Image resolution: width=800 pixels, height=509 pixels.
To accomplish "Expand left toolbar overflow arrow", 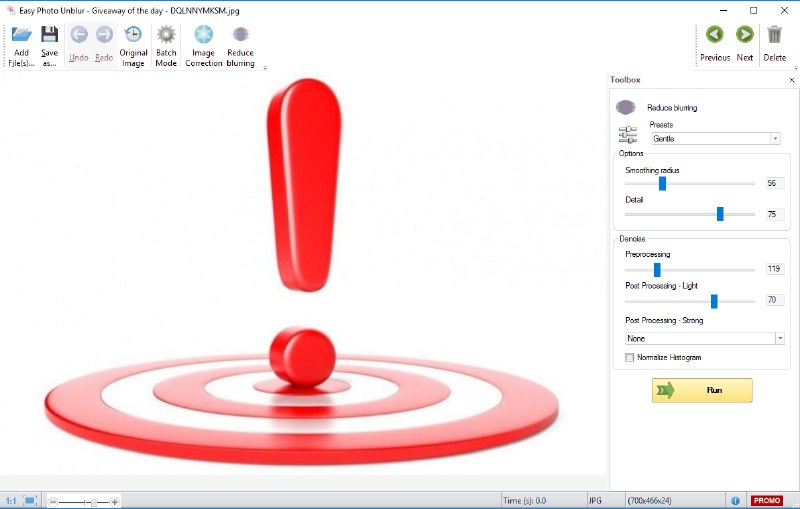I will (265, 68).
